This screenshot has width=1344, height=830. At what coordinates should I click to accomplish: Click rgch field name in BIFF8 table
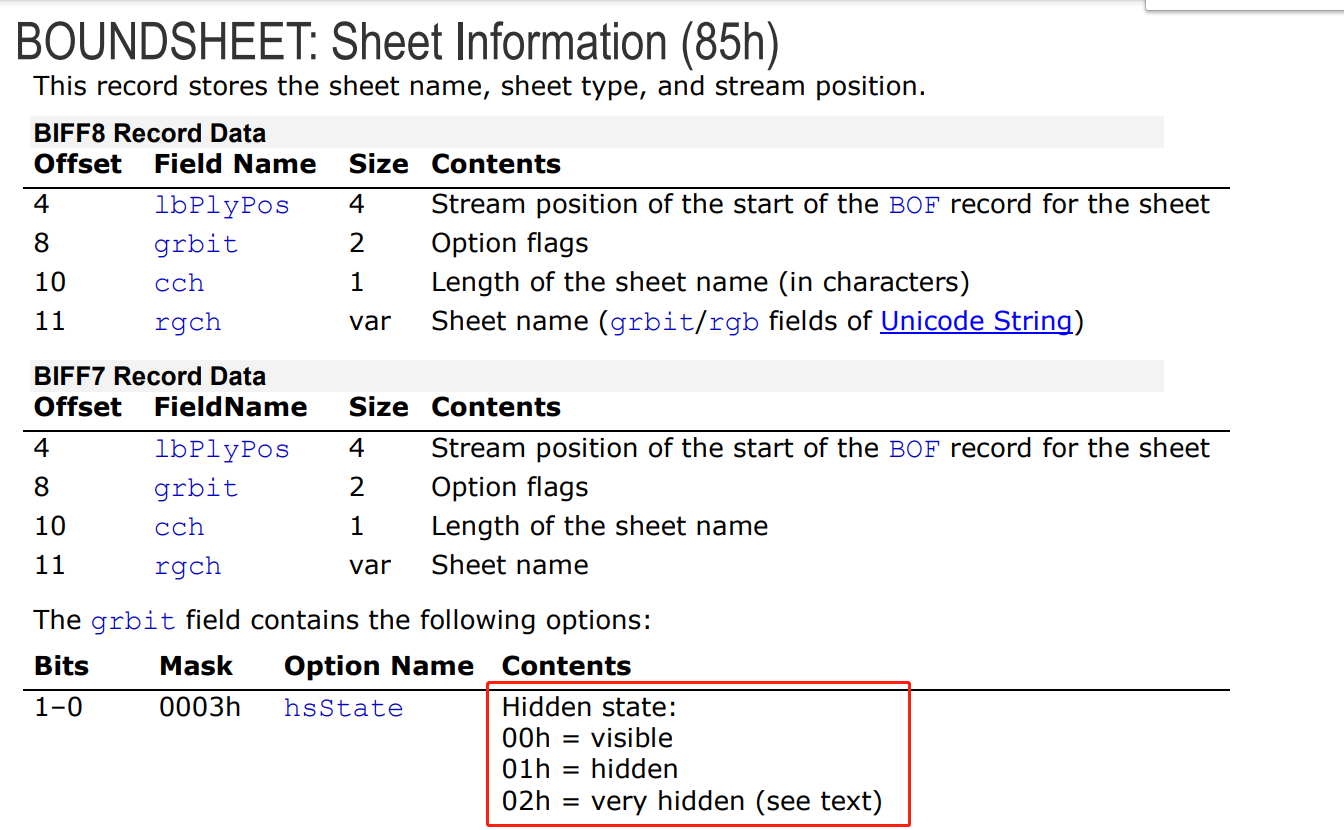187,323
